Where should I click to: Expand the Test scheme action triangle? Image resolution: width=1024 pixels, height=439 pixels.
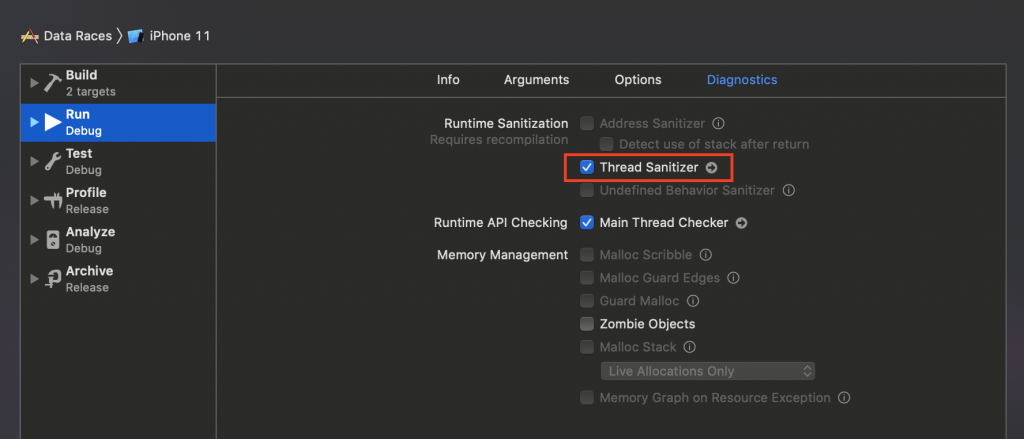coord(35,161)
